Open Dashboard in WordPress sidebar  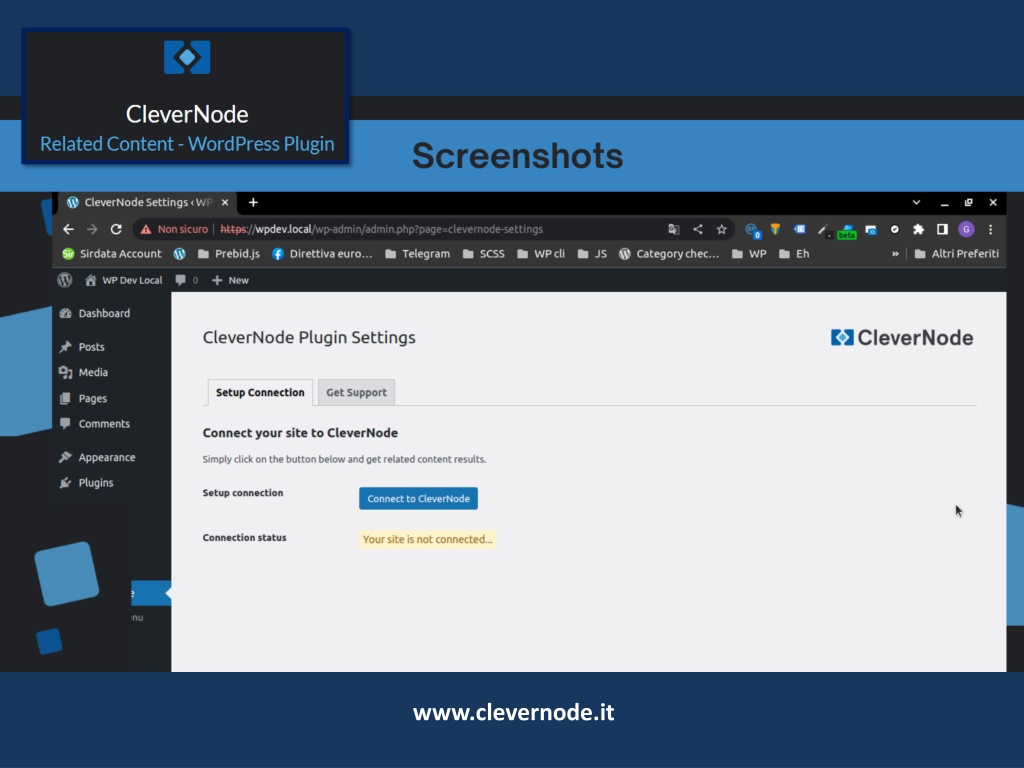(x=95, y=313)
